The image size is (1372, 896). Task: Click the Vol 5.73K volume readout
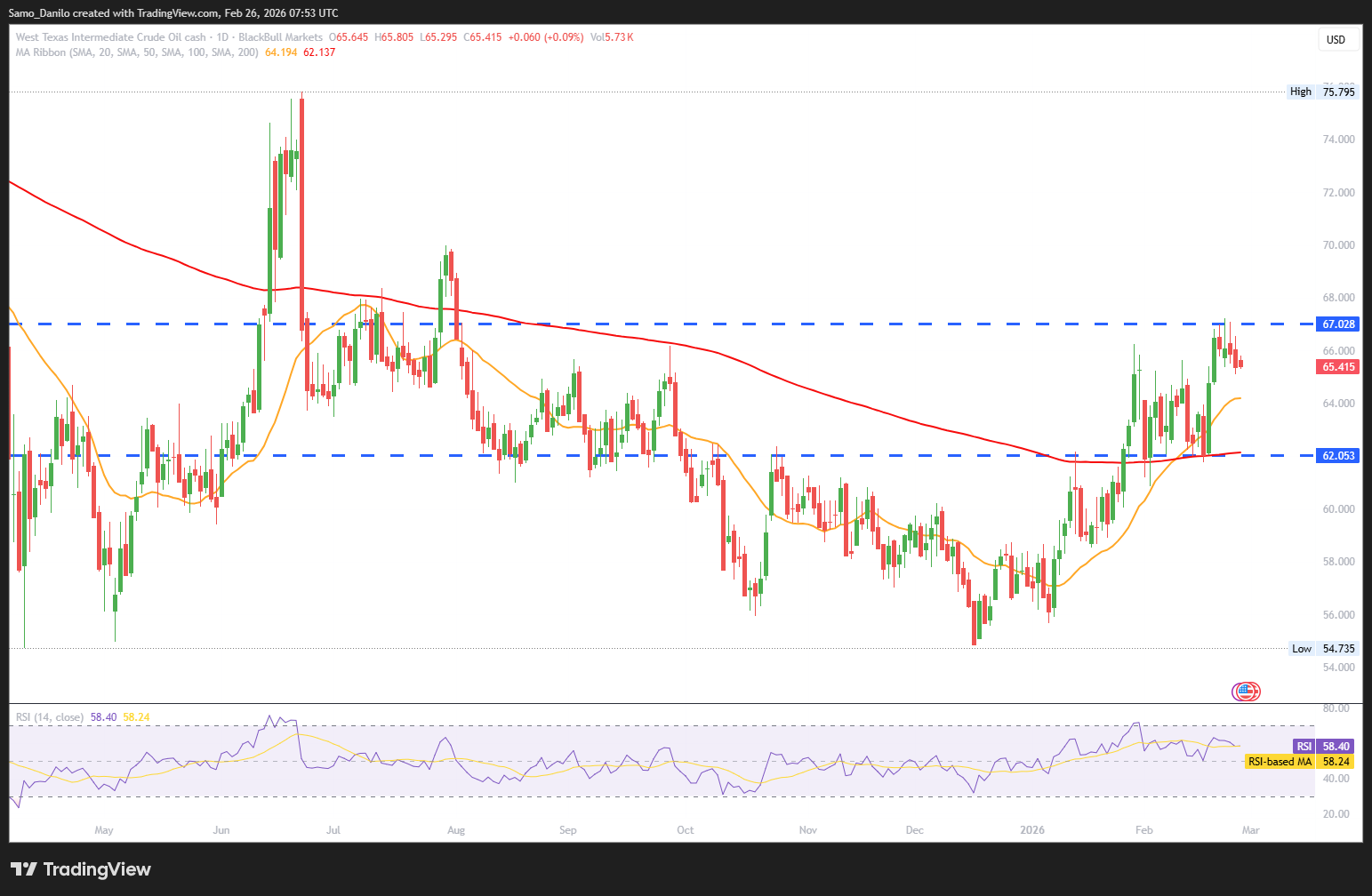[612, 37]
